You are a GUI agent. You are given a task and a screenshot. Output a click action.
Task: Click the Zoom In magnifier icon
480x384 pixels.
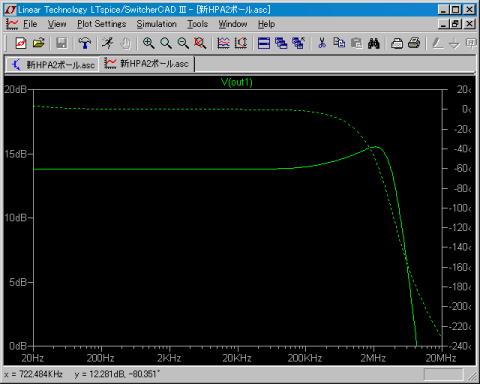(148, 43)
